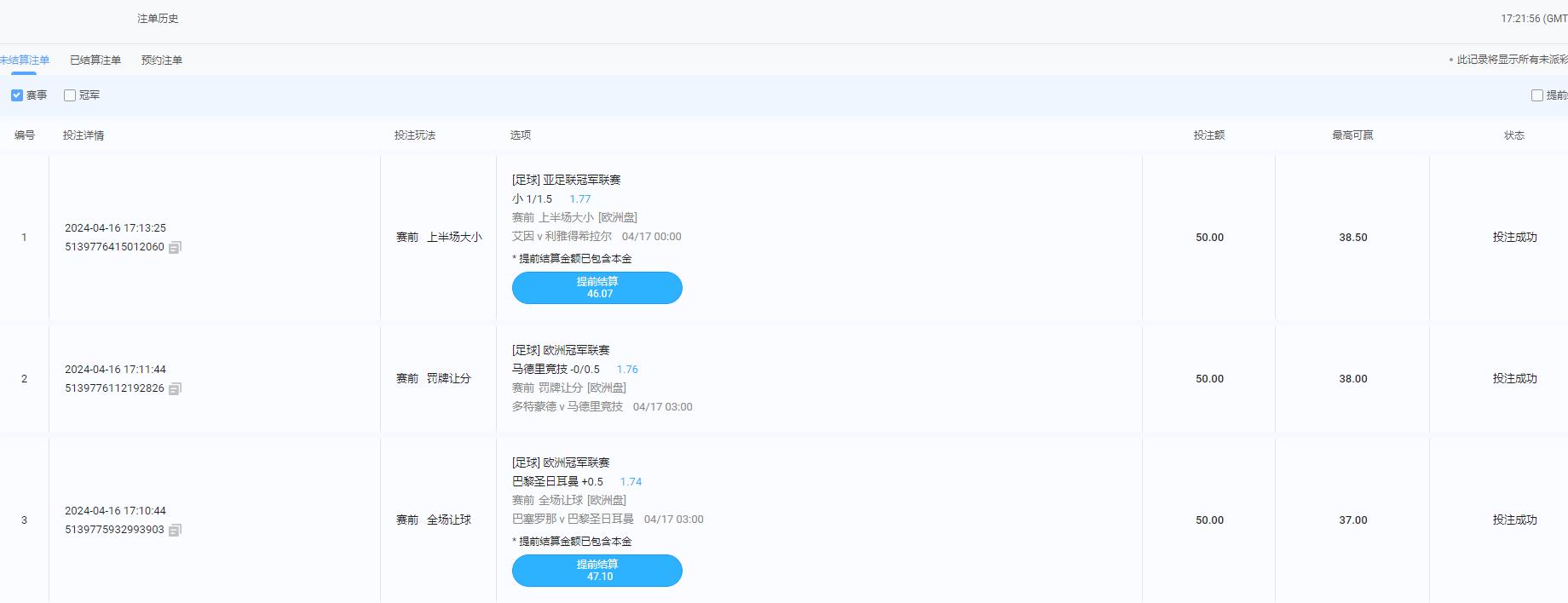The image size is (1568, 603).
Task: Switch to 已结算注单 tab
Action: 95,60
